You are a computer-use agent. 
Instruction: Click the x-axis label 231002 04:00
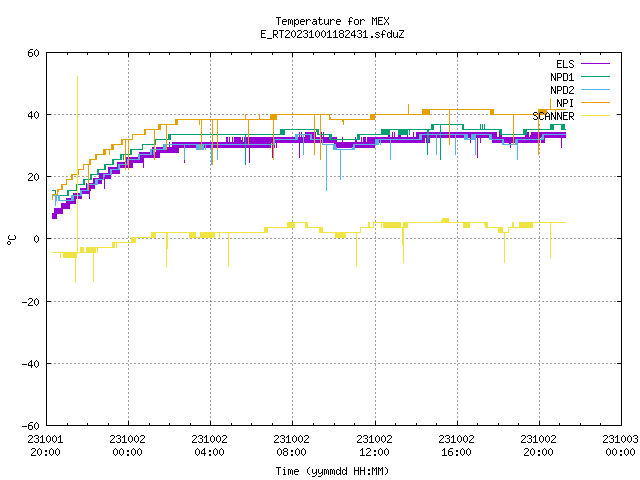[x=209, y=446]
